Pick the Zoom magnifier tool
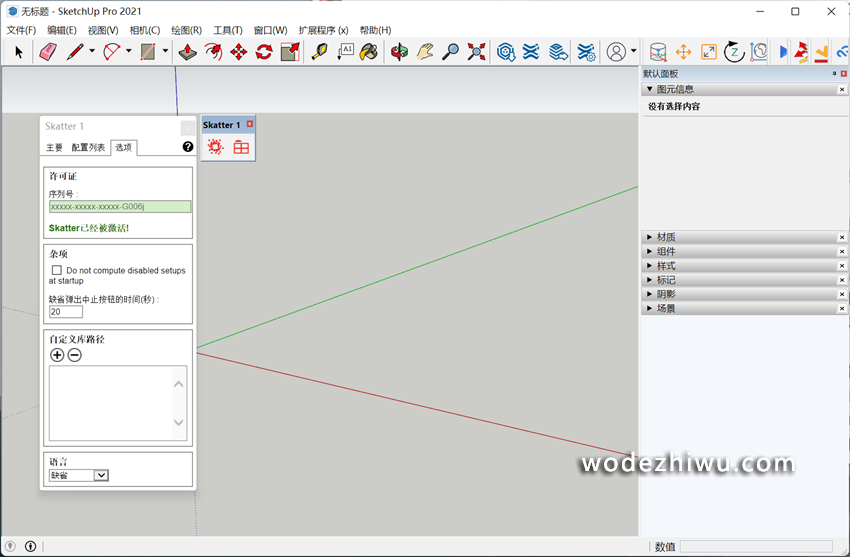 (x=450, y=52)
